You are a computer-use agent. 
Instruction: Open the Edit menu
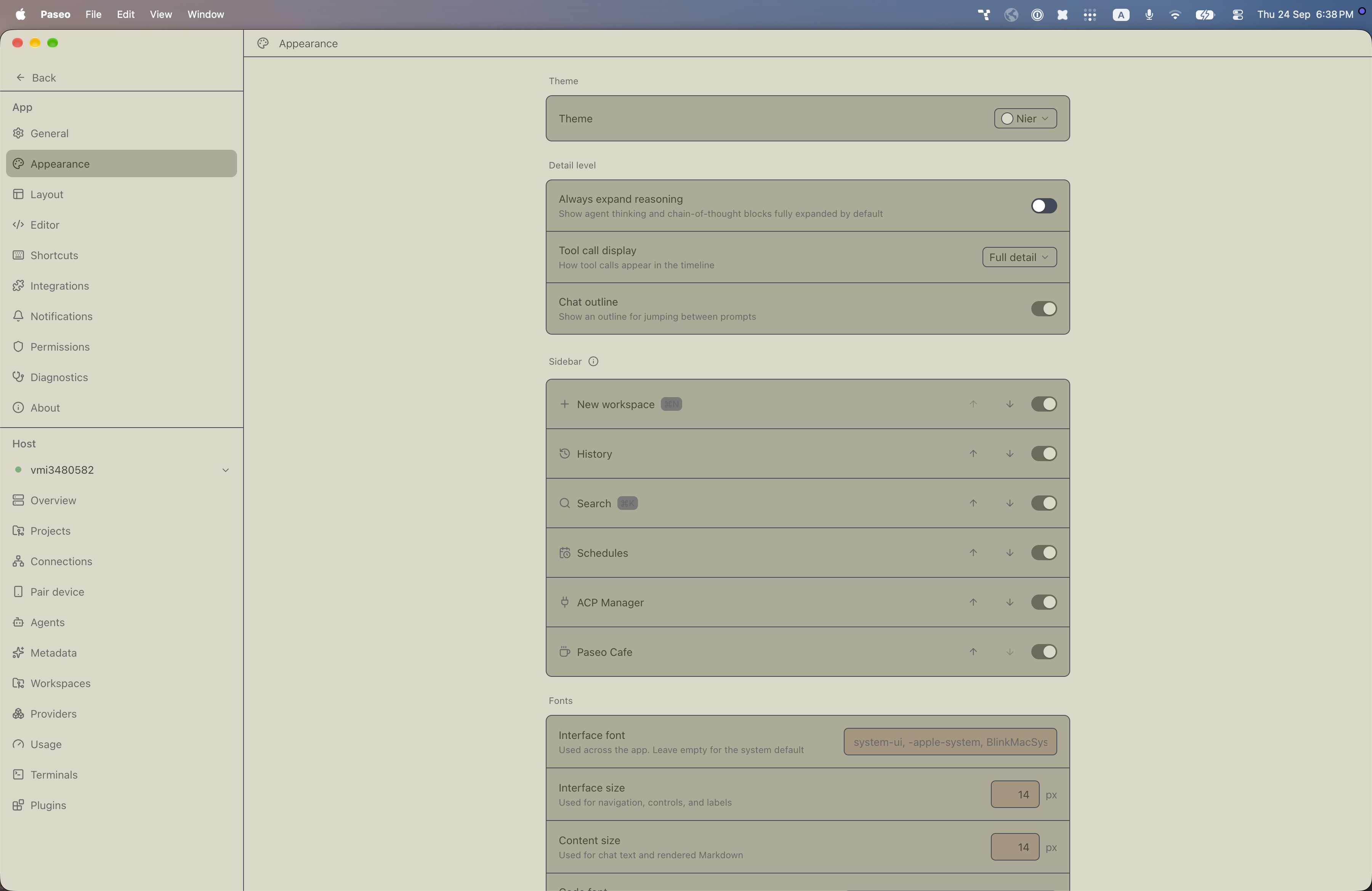pyautogui.click(x=126, y=14)
